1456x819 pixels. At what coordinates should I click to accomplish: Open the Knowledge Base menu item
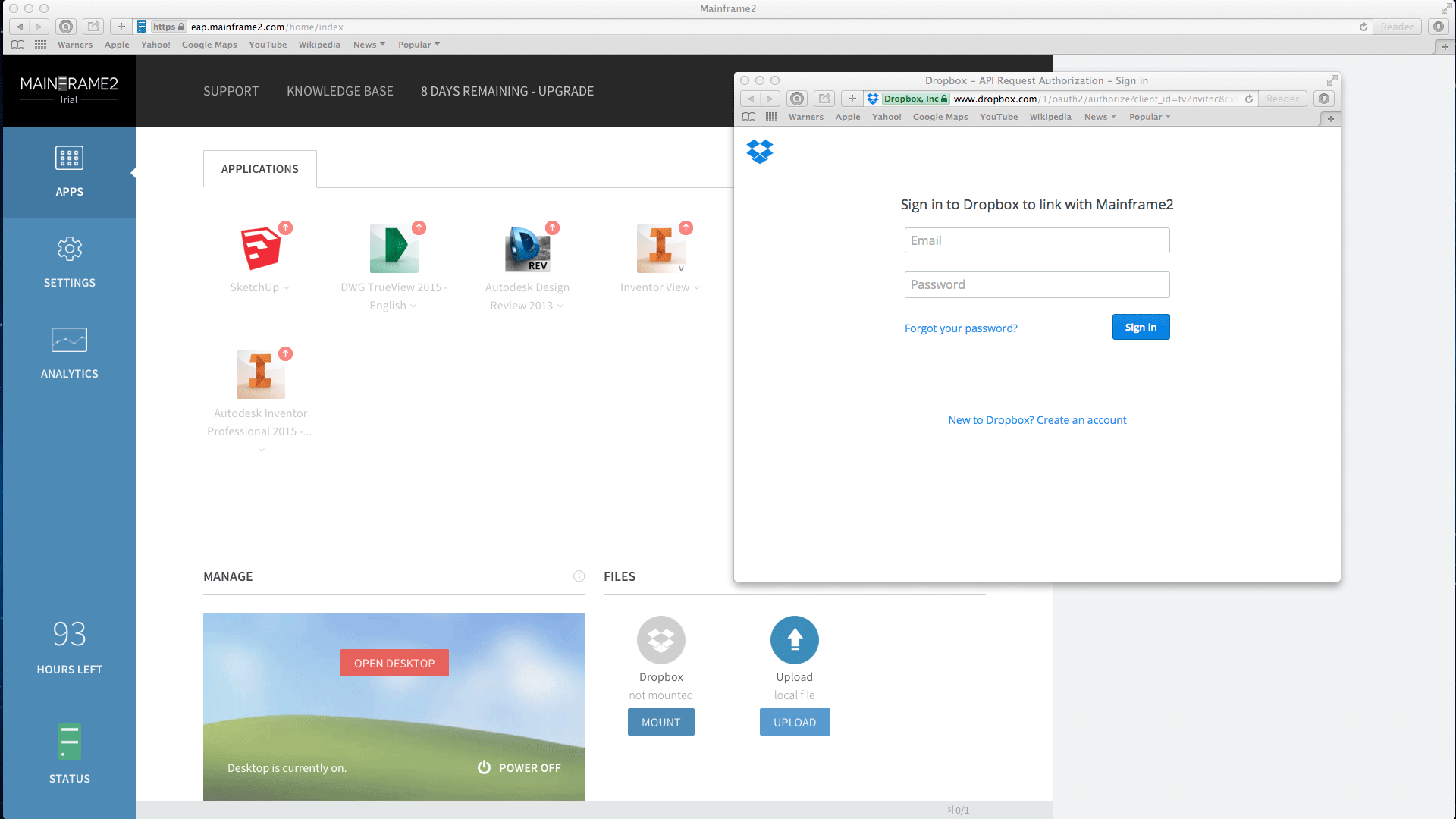[340, 91]
